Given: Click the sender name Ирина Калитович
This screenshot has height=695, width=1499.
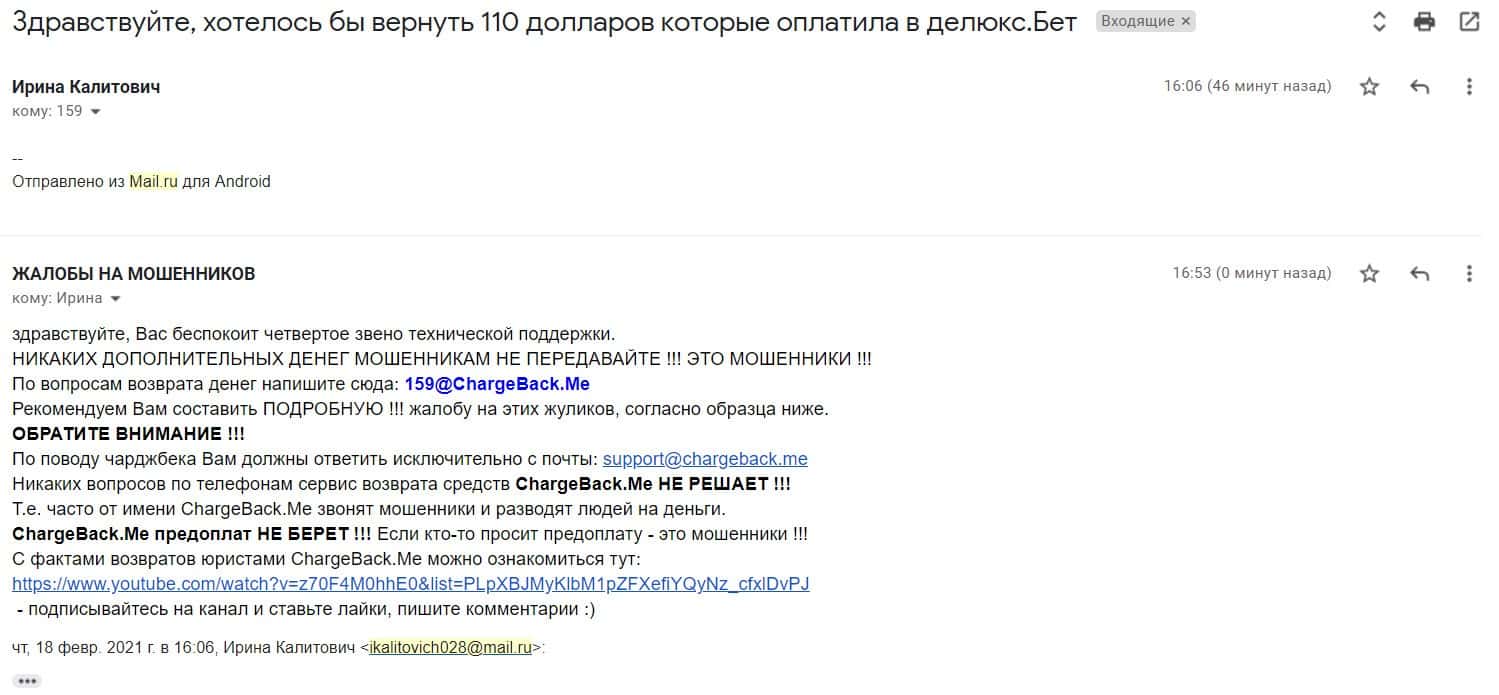Looking at the screenshot, I should coord(86,87).
